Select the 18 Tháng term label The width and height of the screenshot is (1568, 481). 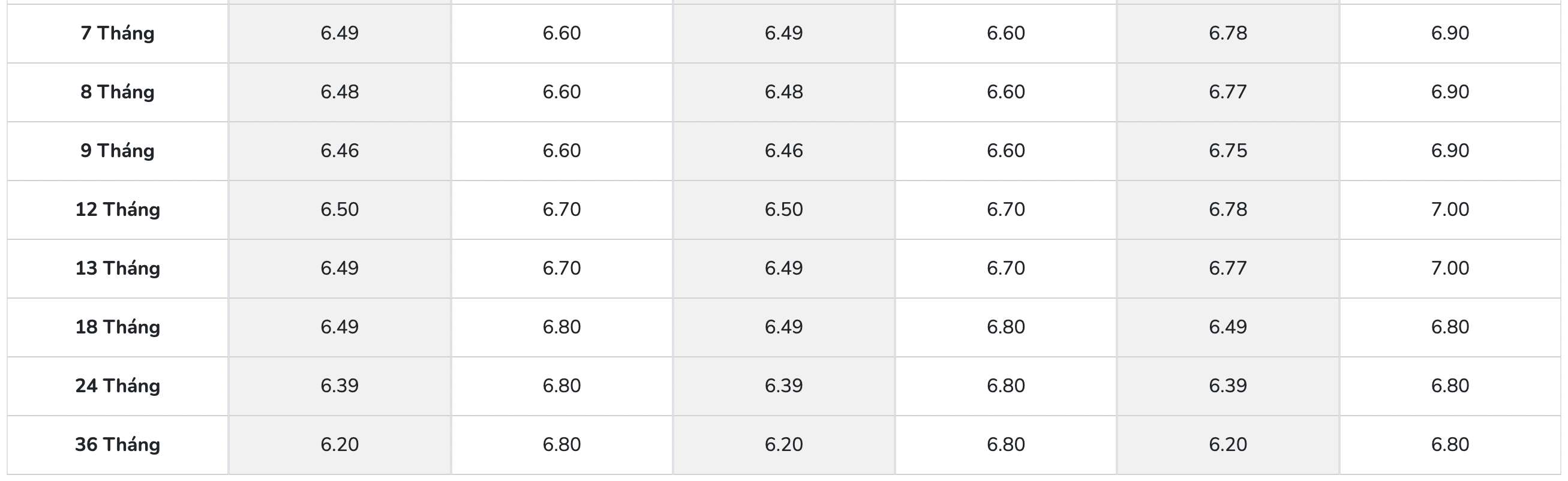tap(118, 327)
